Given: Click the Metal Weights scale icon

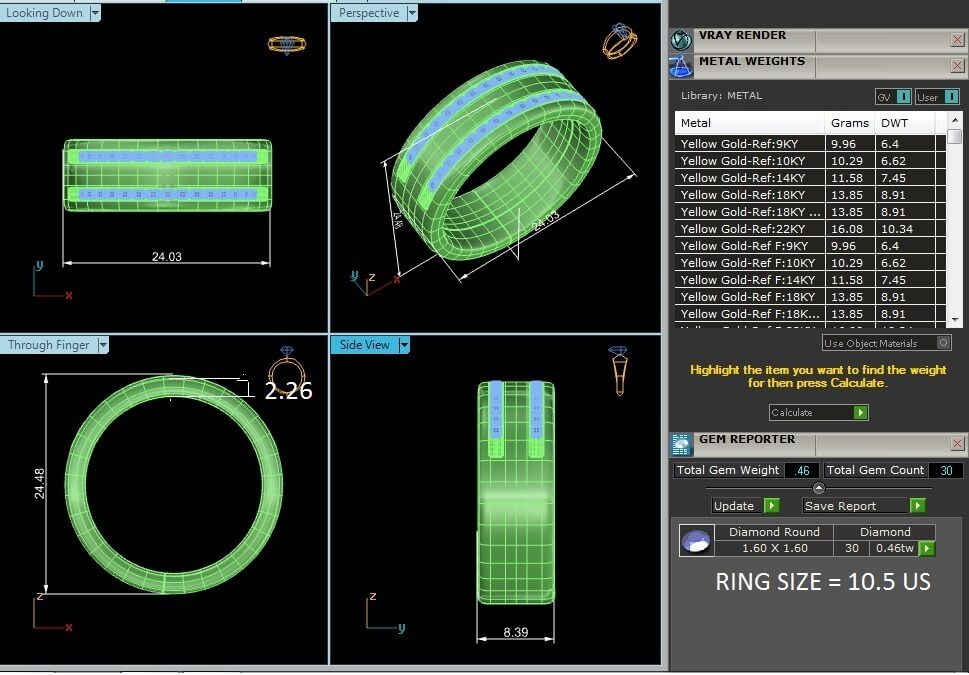Looking at the screenshot, I should (681, 66).
